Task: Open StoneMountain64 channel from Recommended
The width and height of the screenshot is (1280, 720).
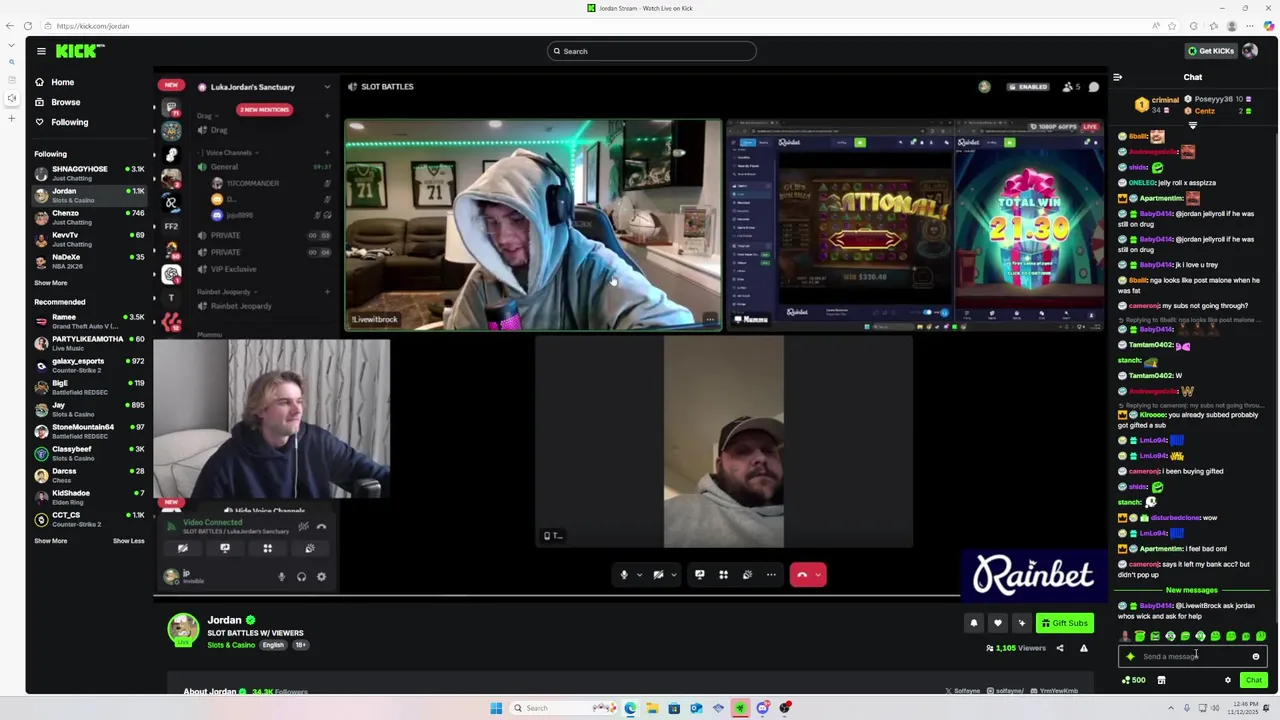Action: (89, 431)
